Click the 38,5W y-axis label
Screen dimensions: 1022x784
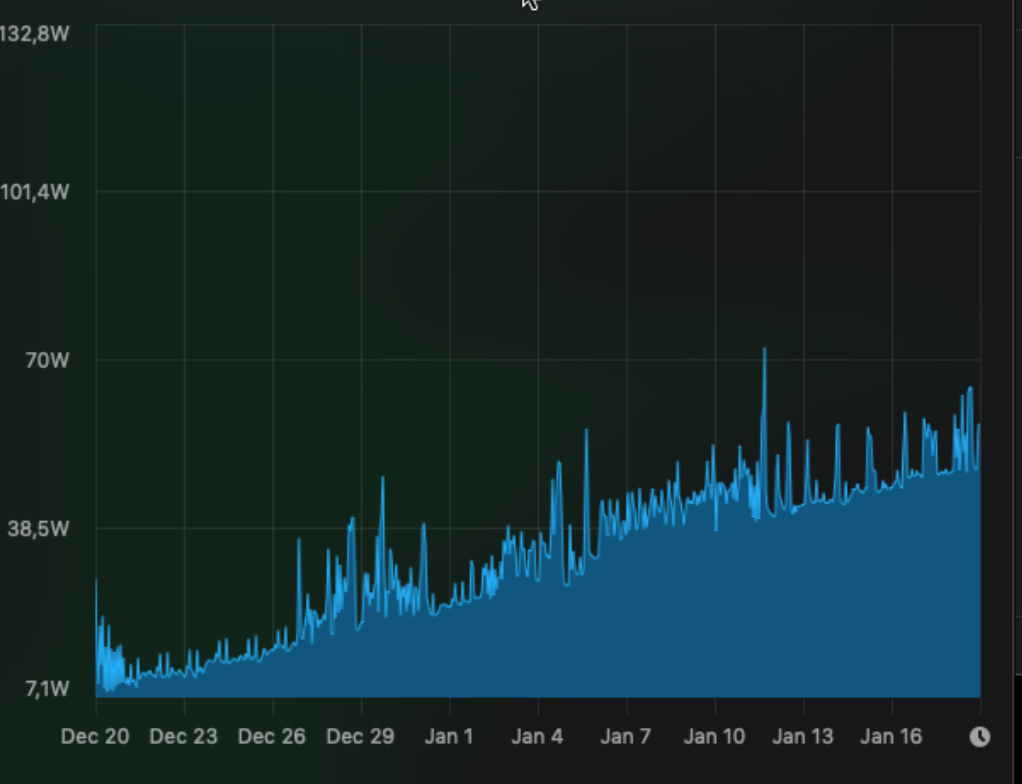point(39,528)
